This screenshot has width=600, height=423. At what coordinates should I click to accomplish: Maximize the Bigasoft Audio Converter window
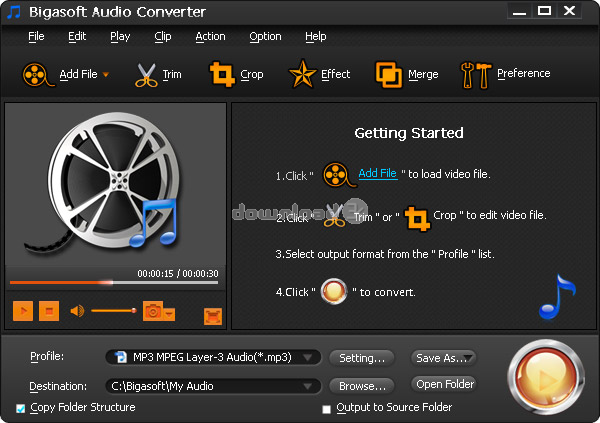click(x=544, y=11)
